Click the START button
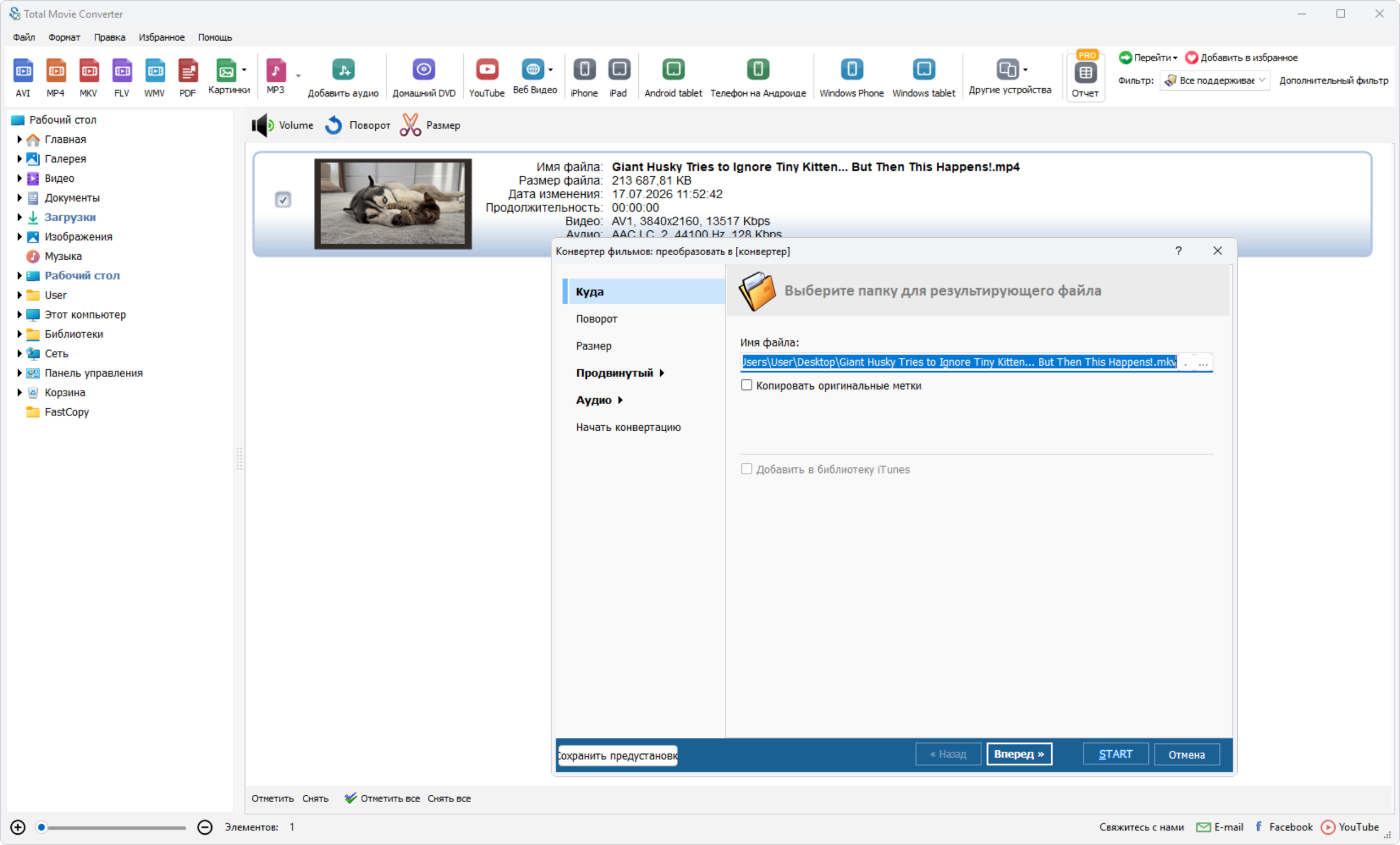Image resolution: width=1400 pixels, height=845 pixels. pyautogui.click(x=1116, y=754)
